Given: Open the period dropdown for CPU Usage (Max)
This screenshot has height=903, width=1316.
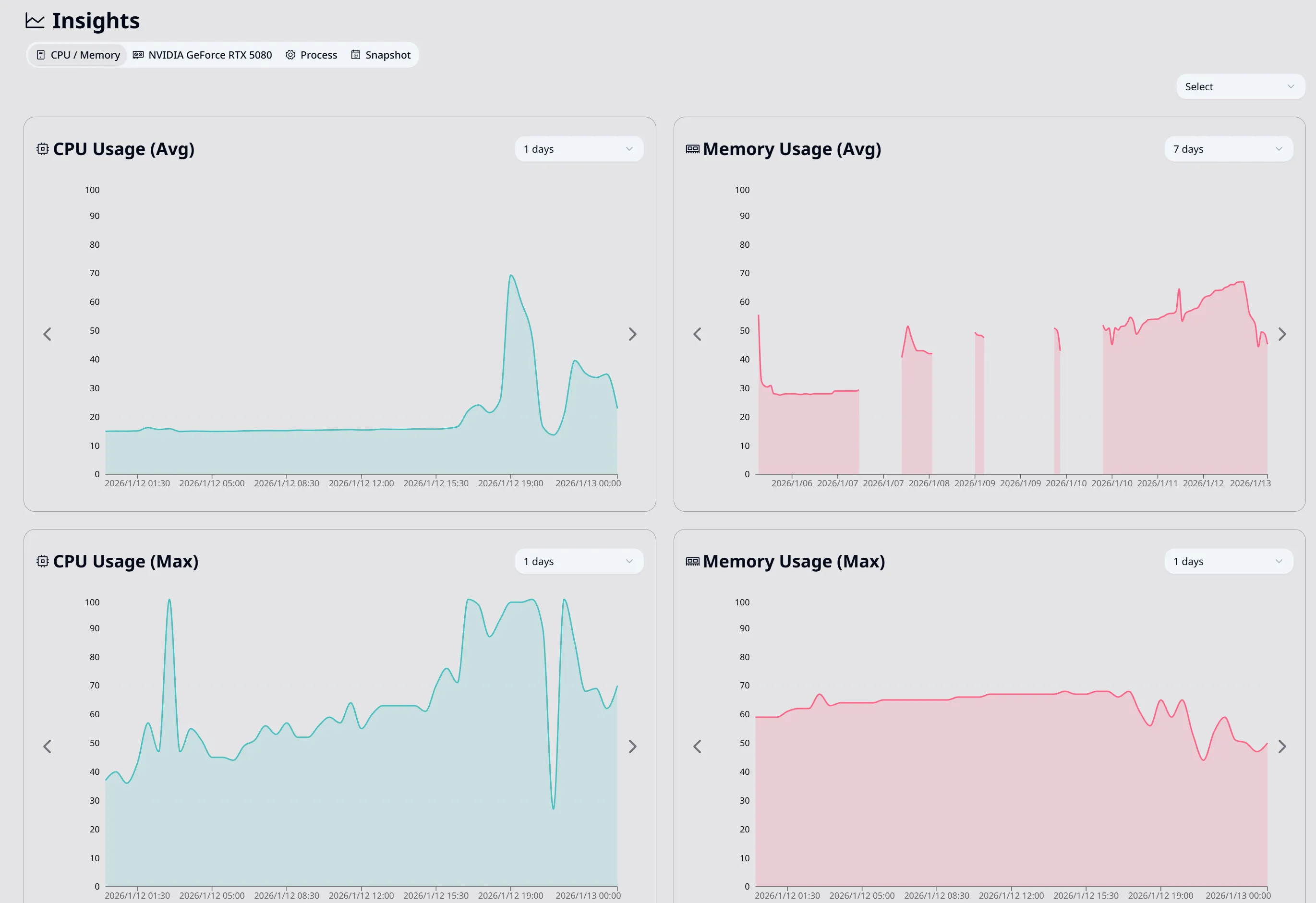Looking at the screenshot, I should tap(579, 561).
